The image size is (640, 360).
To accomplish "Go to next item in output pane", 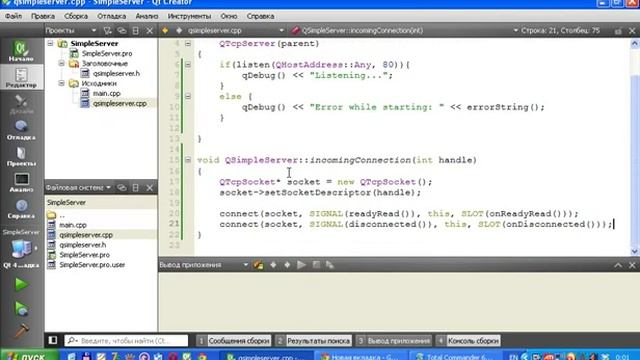I will (x=287, y=265).
